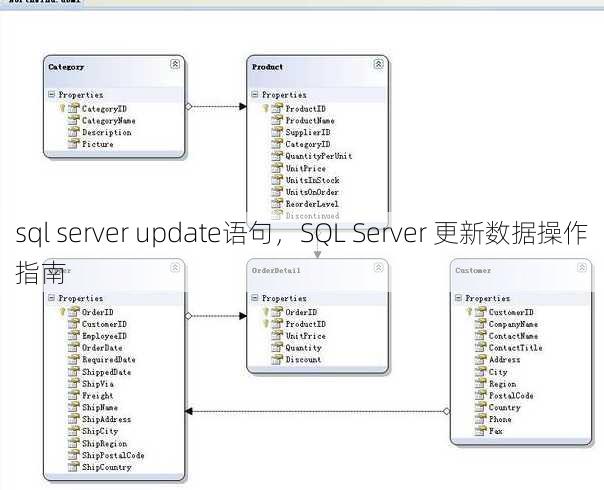Select the Customer entity title
604x490 pixels.
click(x=473, y=270)
